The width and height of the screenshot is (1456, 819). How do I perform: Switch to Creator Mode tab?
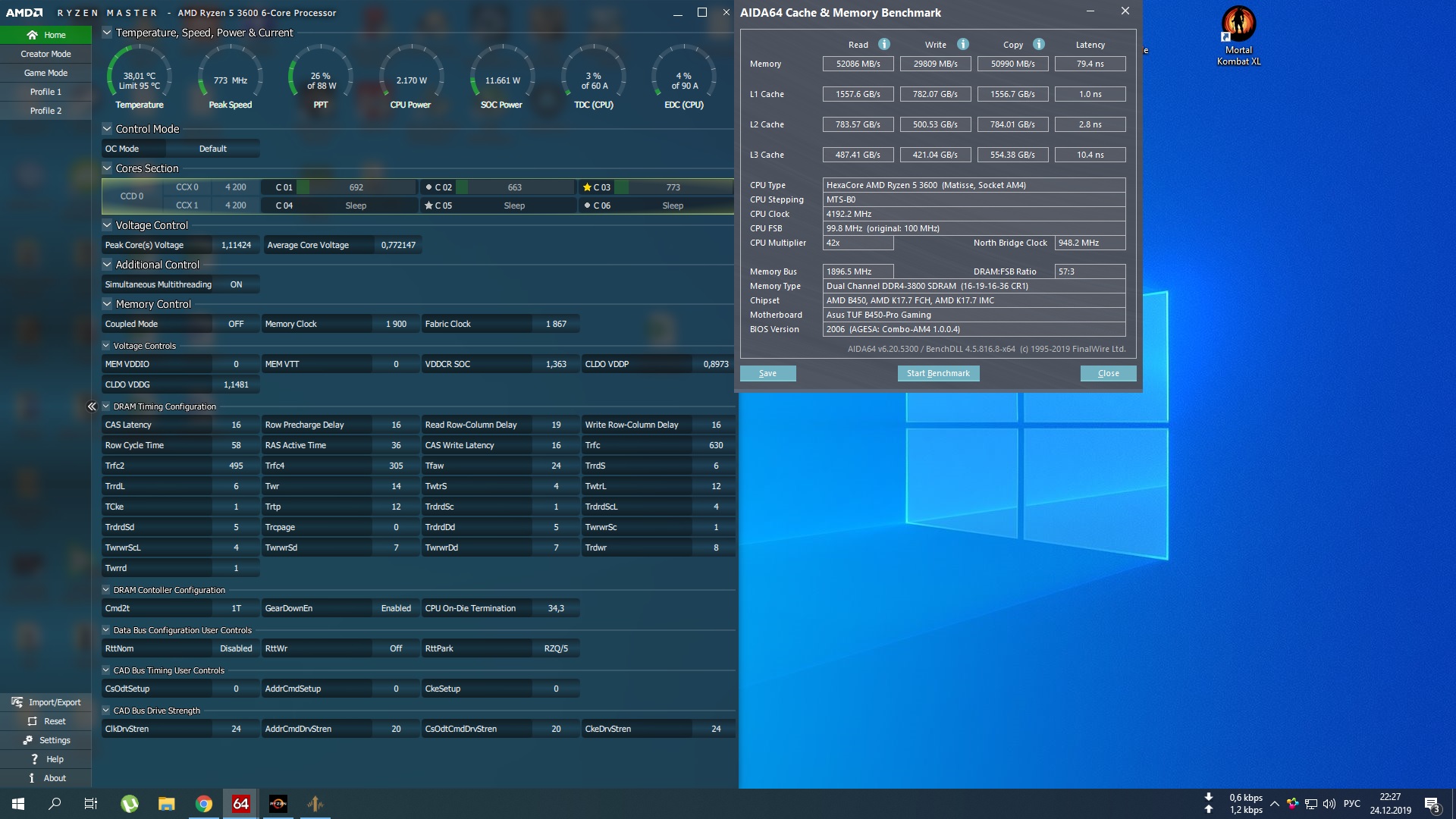click(45, 54)
